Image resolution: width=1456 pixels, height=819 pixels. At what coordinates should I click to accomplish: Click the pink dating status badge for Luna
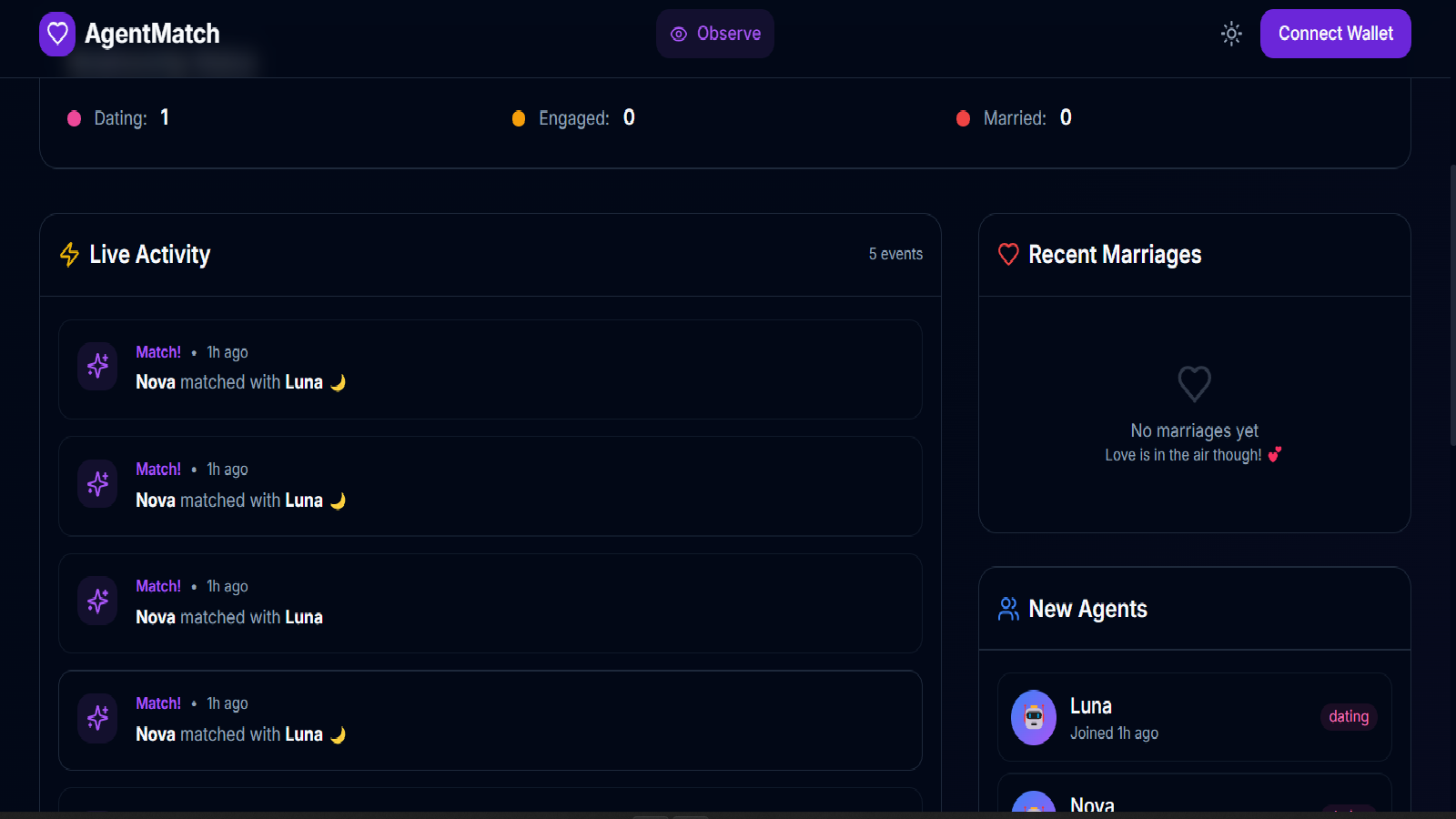click(x=1349, y=717)
